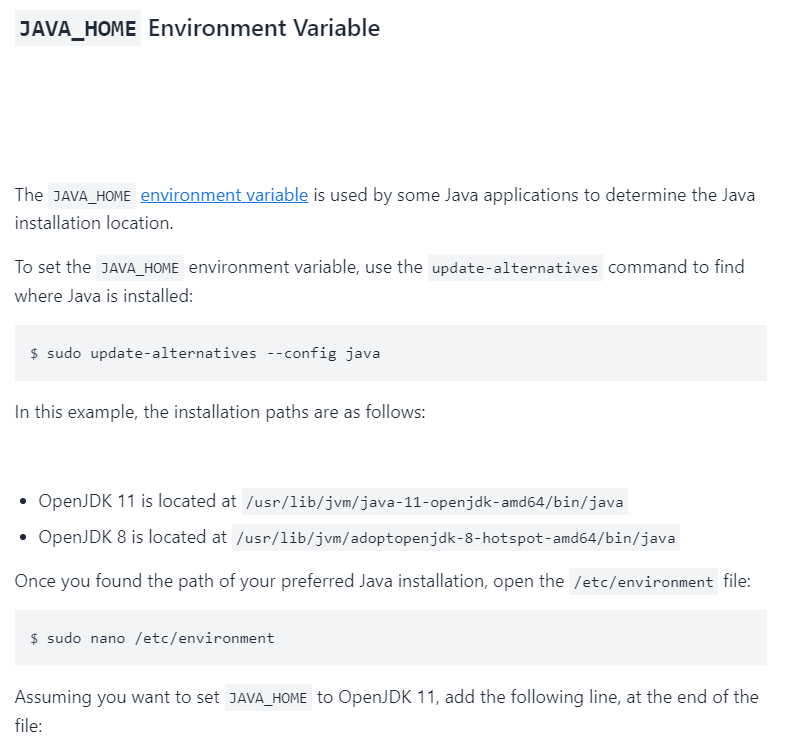Select the adoptopenjdk-8-hotspot-amd64 path code snippet
The height and width of the screenshot is (753, 812).
pos(456,538)
